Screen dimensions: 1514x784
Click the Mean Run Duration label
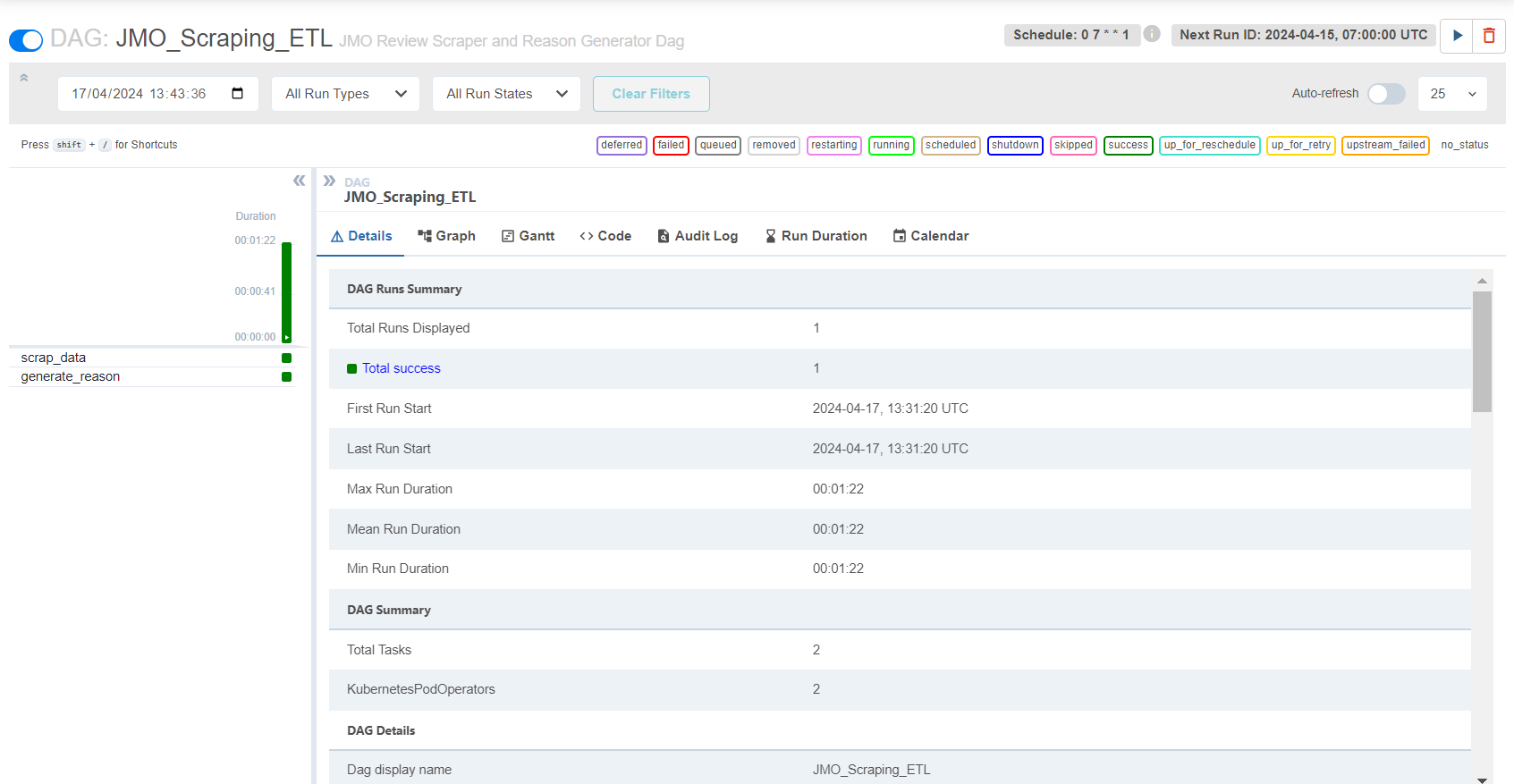pyautogui.click(x=403, y=529)
